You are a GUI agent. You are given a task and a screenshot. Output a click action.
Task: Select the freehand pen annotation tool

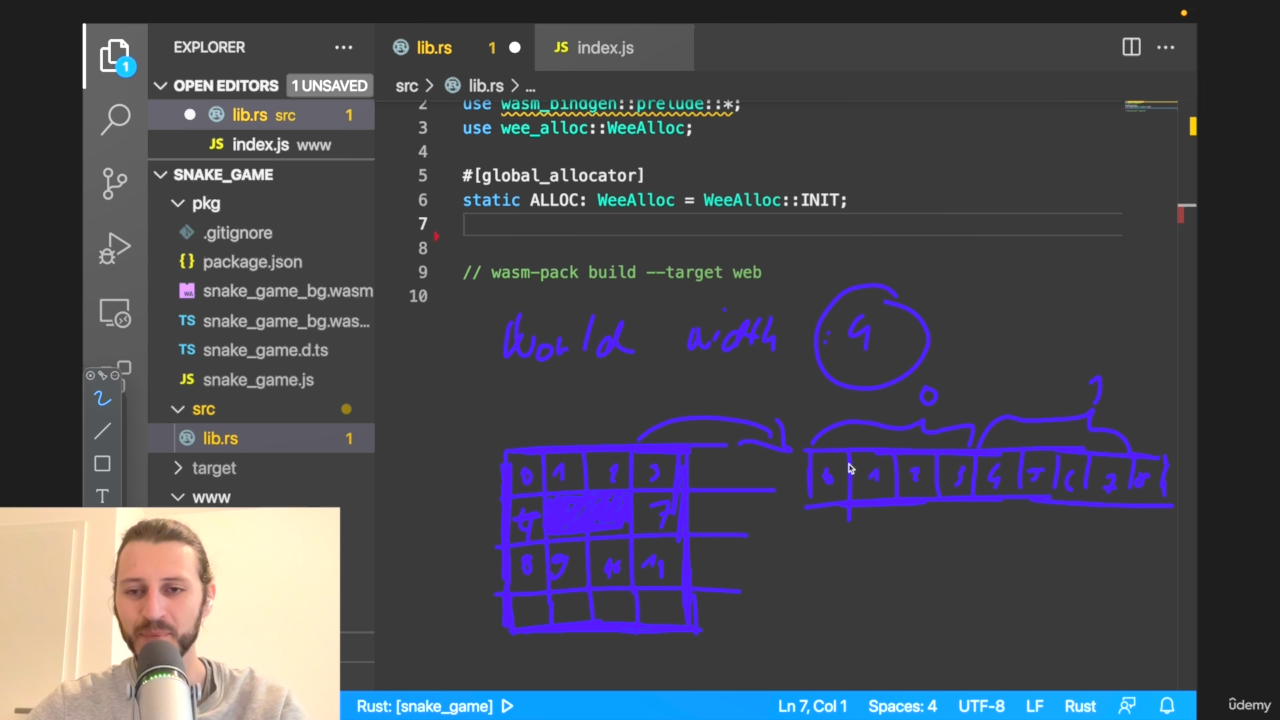pyautogui.click(x=102, y=399)
